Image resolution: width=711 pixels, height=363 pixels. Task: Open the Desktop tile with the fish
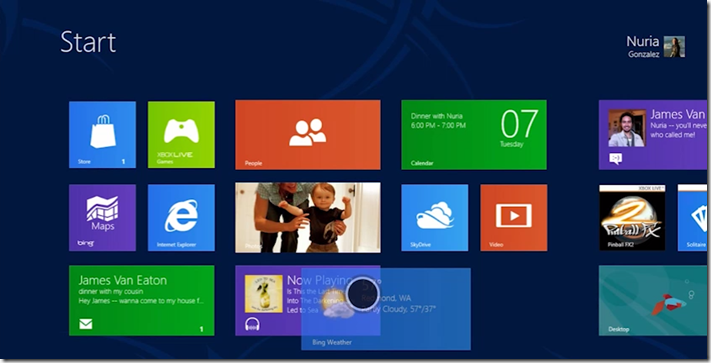[653, 300]
